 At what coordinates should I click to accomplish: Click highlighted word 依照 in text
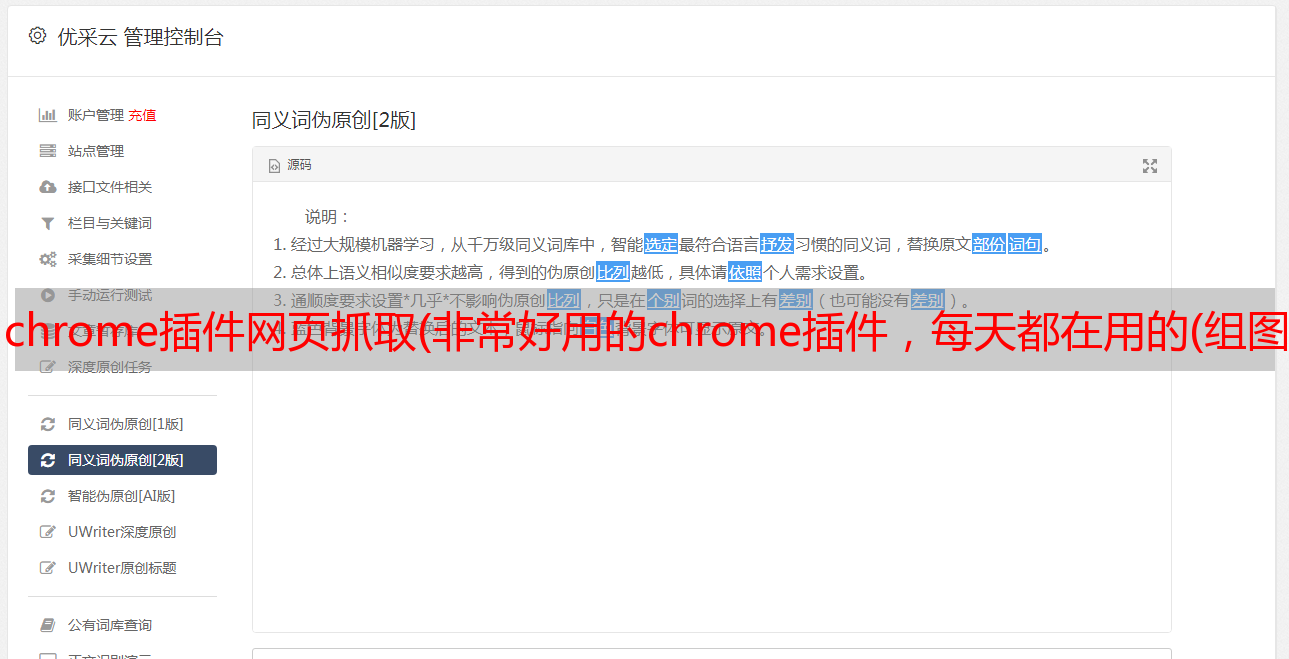pos(745,272)
